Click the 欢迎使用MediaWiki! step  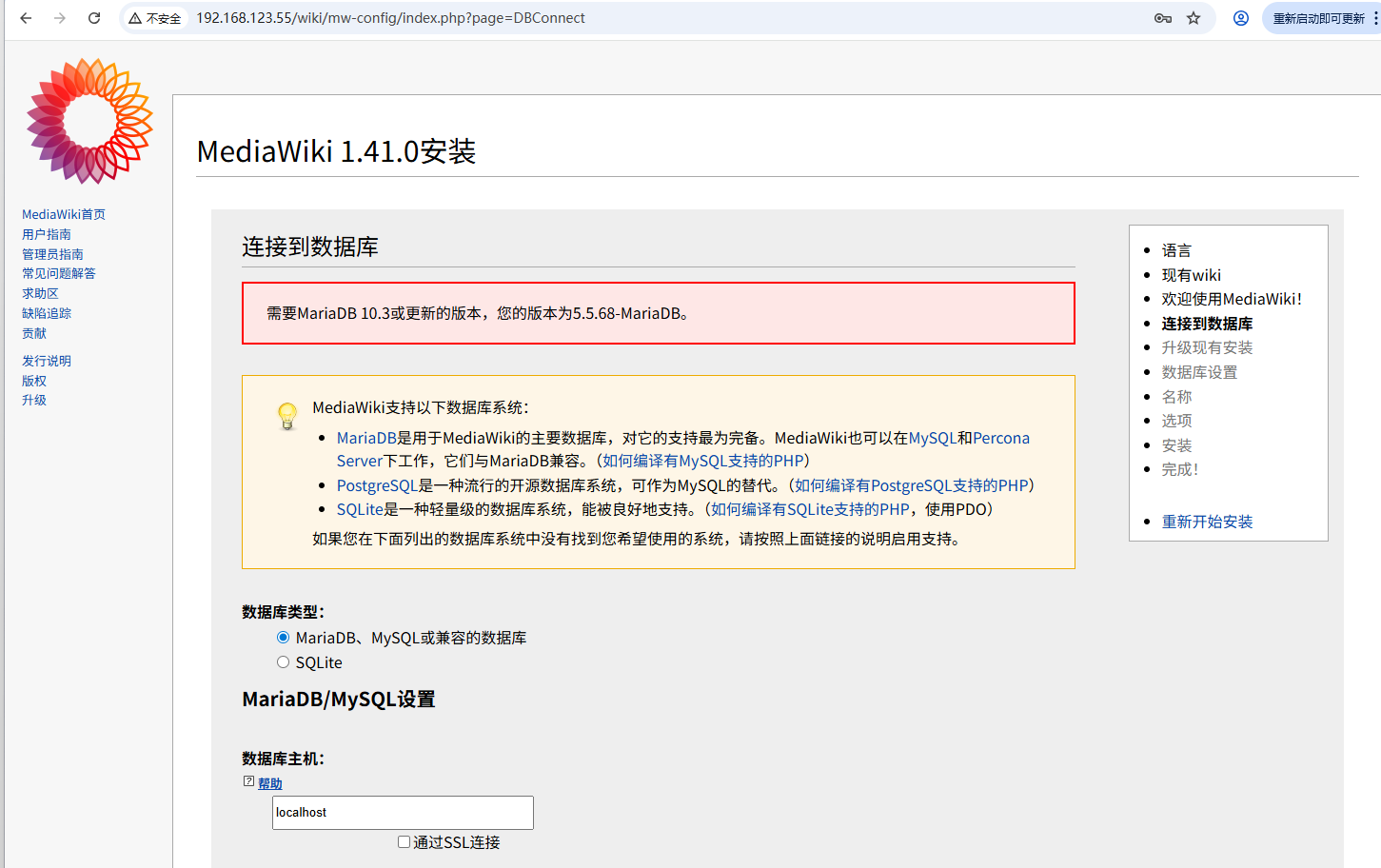[x=1232, y=299]
